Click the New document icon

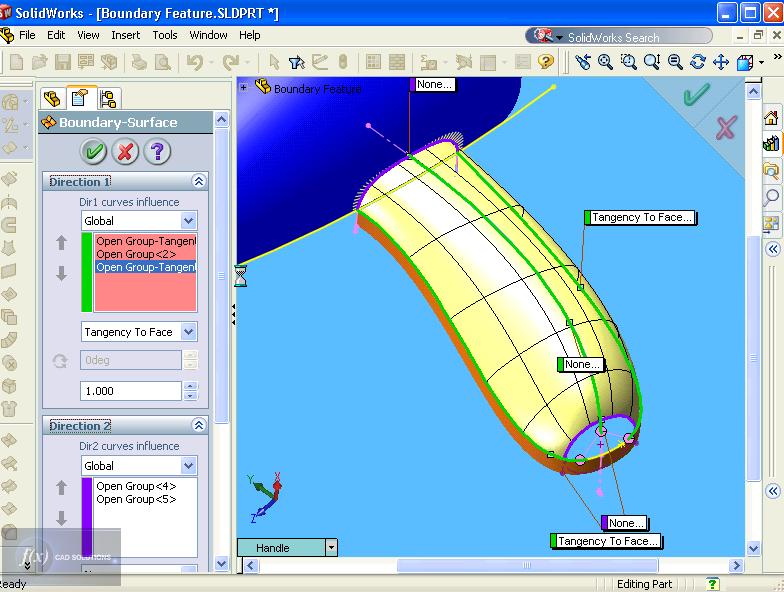[x=17, y=62]
